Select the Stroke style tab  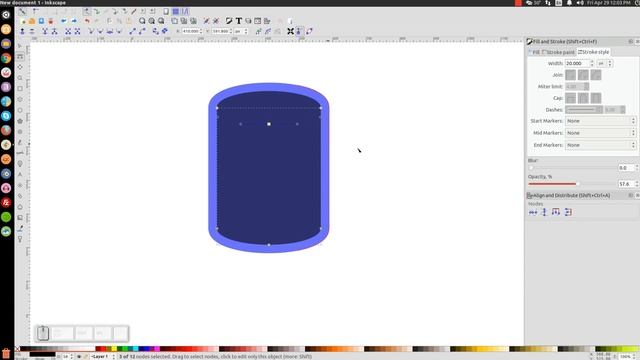(x=593, y=52)
